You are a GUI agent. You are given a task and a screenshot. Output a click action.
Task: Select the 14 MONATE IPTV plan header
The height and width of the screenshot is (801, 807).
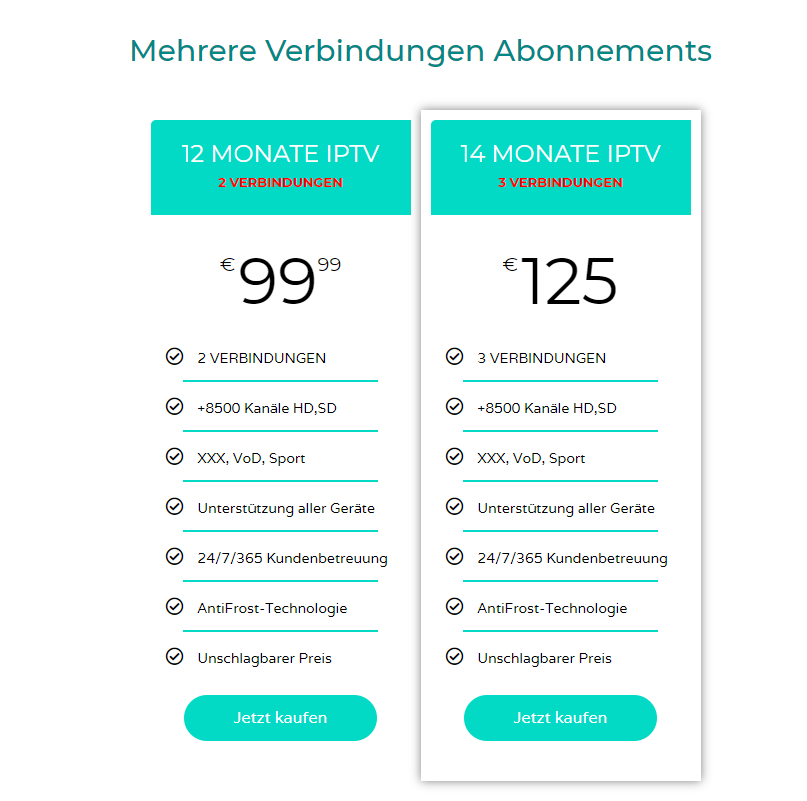[560, 154]
